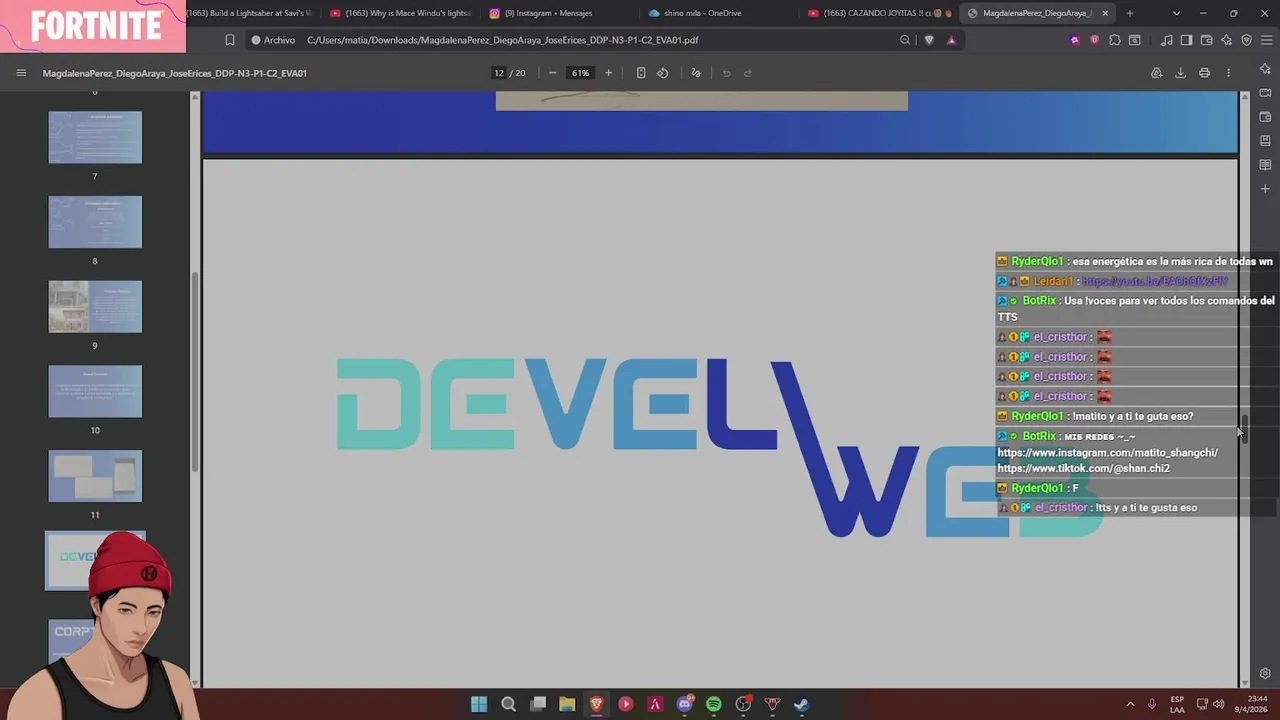Open Brave Shields lion icon
Screen dimensions: 1280x720
point(929,40)
